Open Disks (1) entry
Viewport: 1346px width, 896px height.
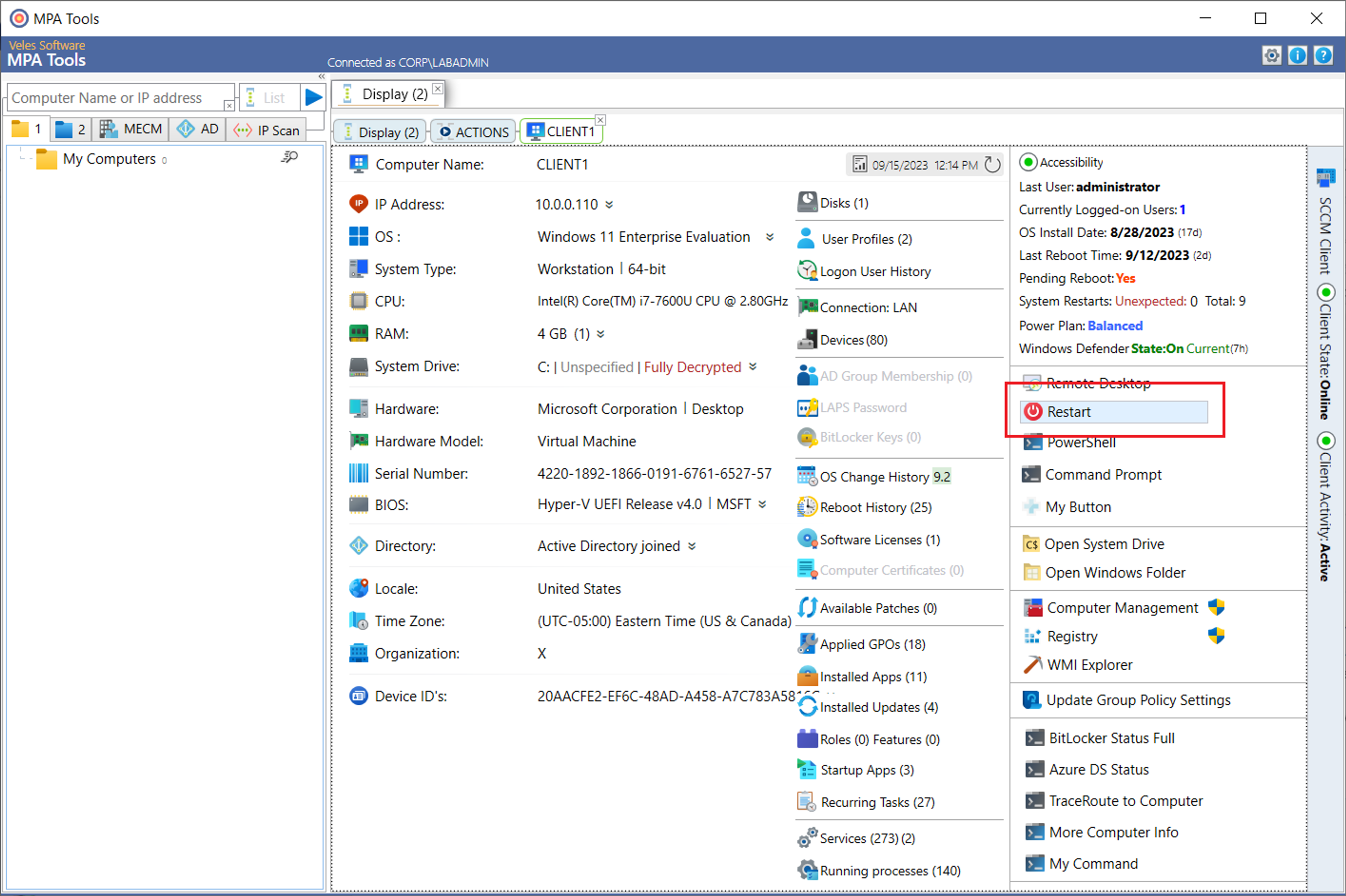(834, 203)
